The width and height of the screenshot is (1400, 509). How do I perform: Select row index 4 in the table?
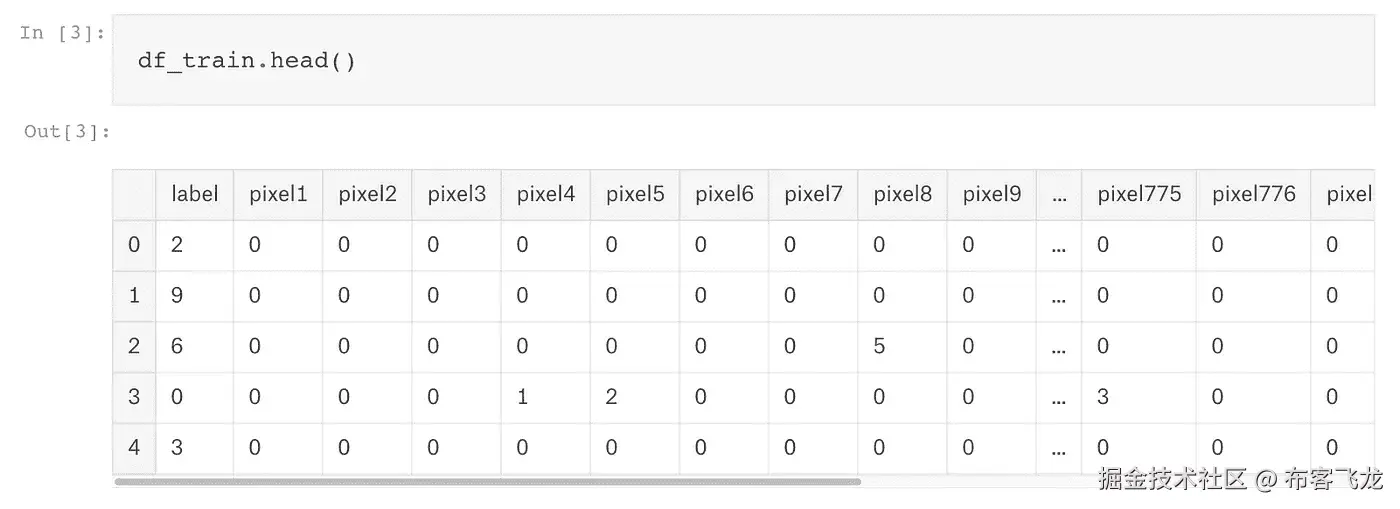[134, 447]
